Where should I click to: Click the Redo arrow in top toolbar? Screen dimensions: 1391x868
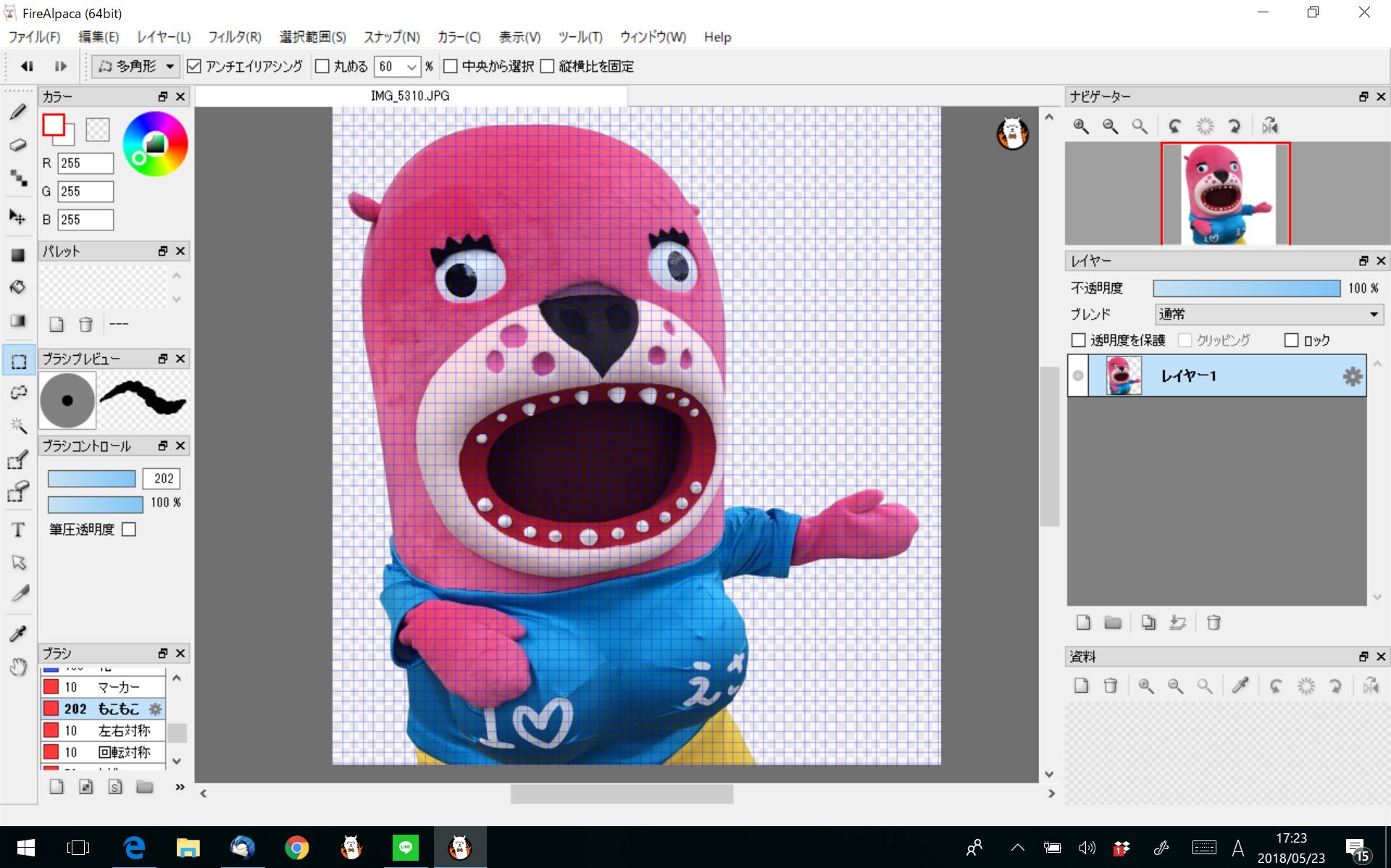(61, 66)
